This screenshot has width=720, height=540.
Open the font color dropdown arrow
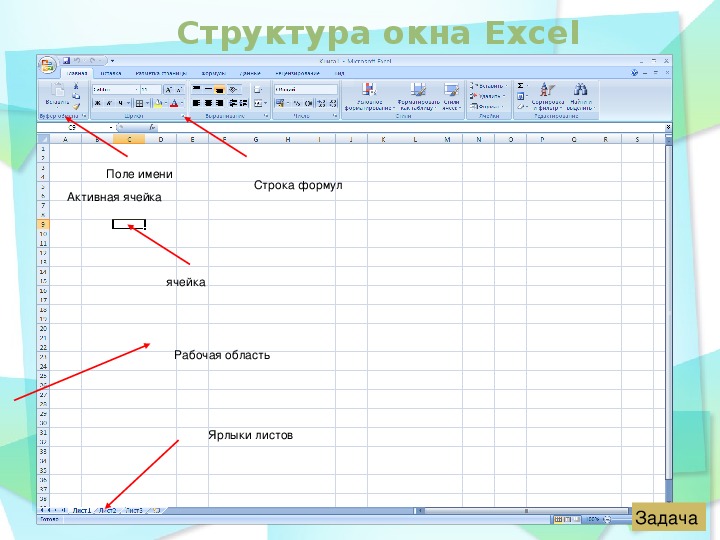coord(182,103)
